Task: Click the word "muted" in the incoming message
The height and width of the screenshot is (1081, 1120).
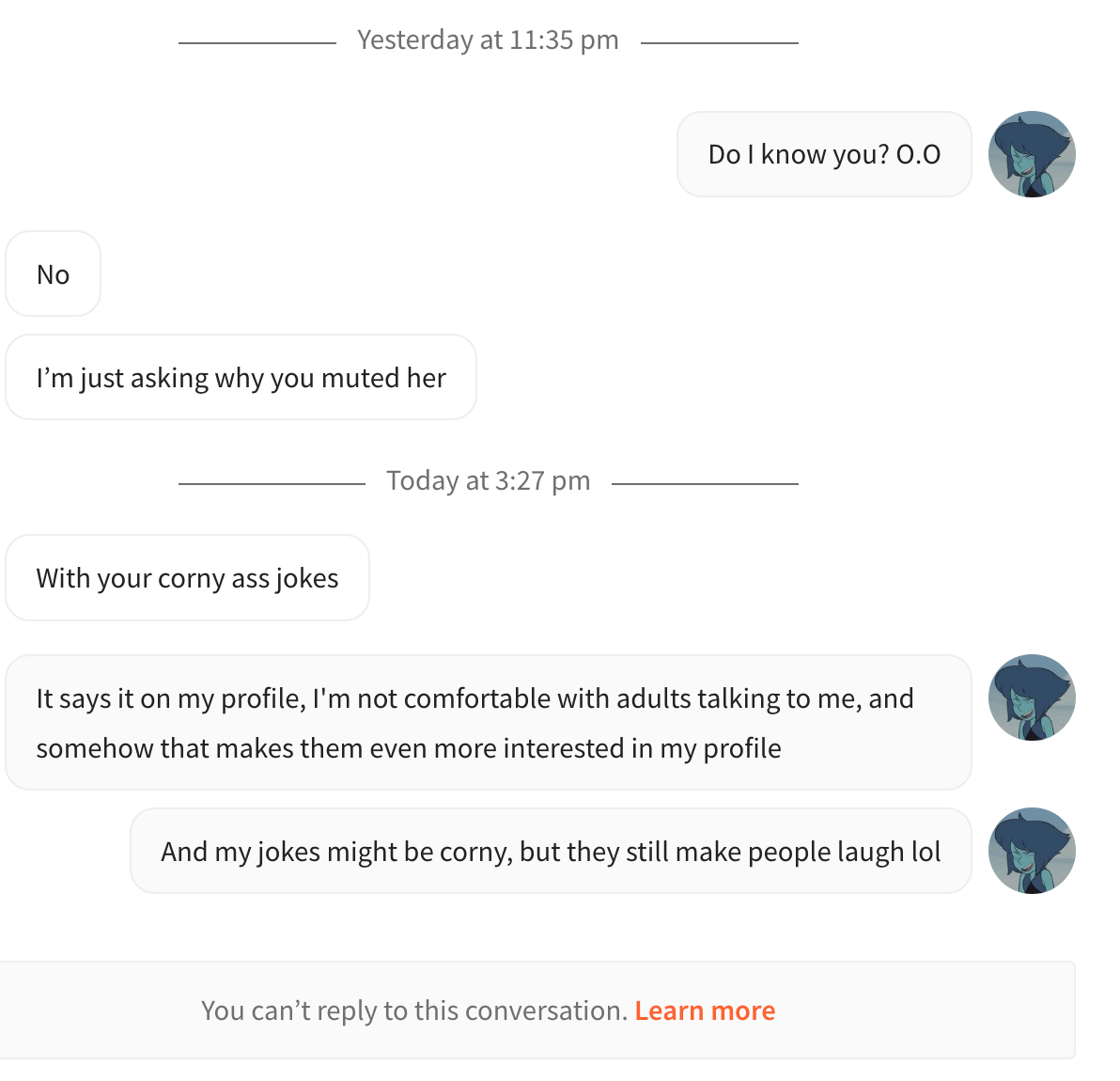Action: pos(360,377)
